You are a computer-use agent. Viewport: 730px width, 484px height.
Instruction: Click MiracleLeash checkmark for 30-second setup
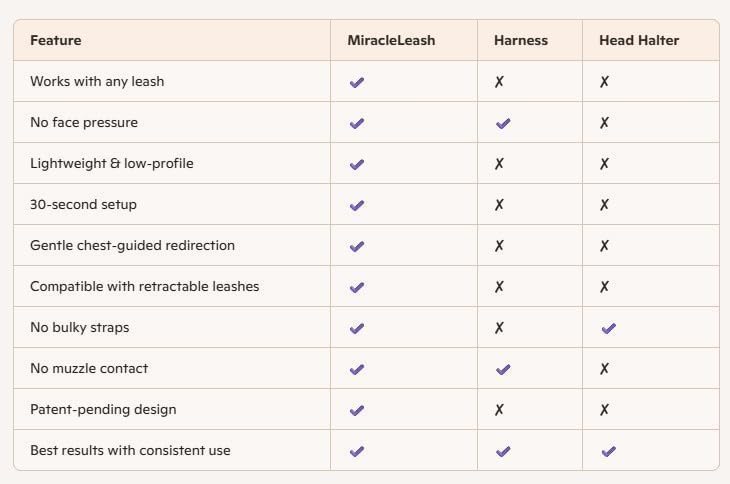click(357, 205)
